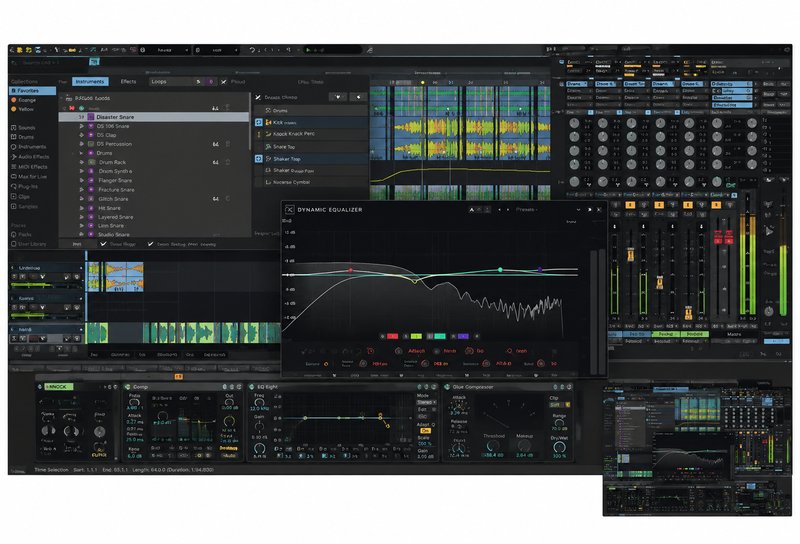Open Packs under Places
Image resolution: width=800 pixels, height=544 pixels.
pyautogui.click(x=21, y=234)
